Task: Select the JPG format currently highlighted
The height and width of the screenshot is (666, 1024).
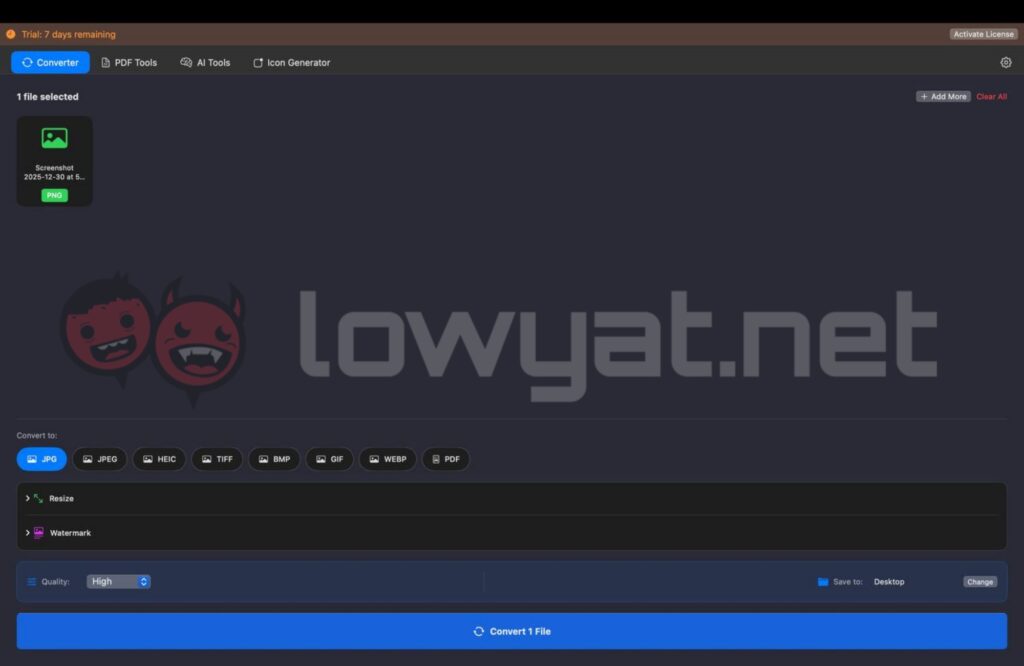Action: pyautogui.click(x=41, y=459)
